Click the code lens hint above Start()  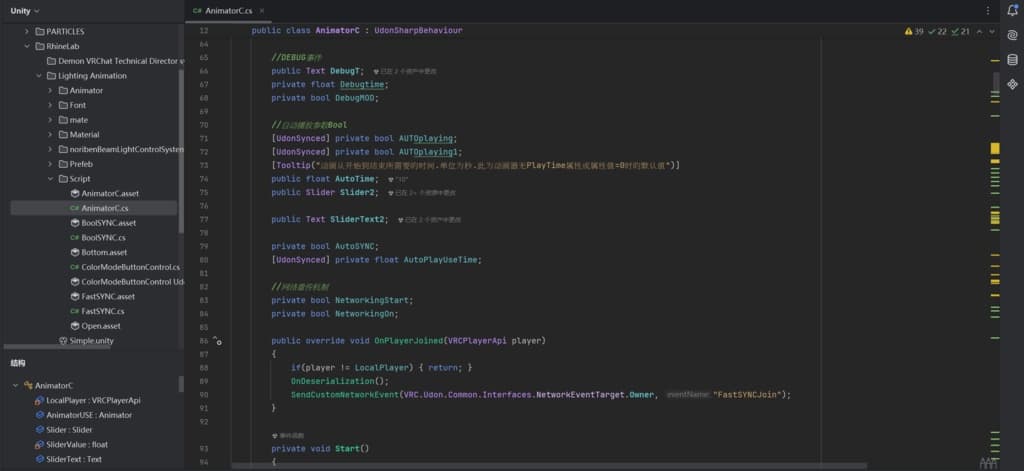coord(287,435)
